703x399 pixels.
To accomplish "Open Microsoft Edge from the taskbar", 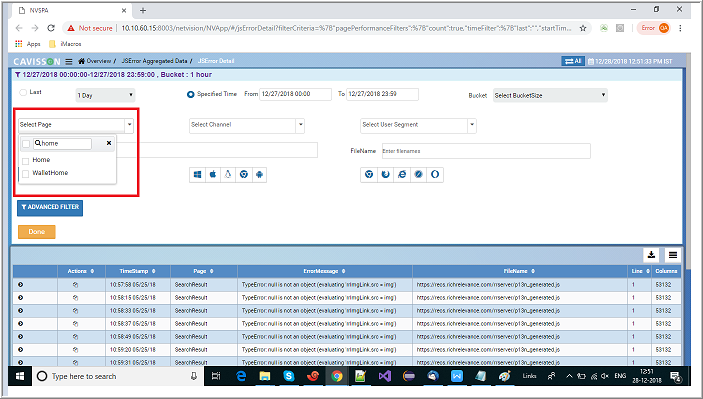I will pos(241,376).
